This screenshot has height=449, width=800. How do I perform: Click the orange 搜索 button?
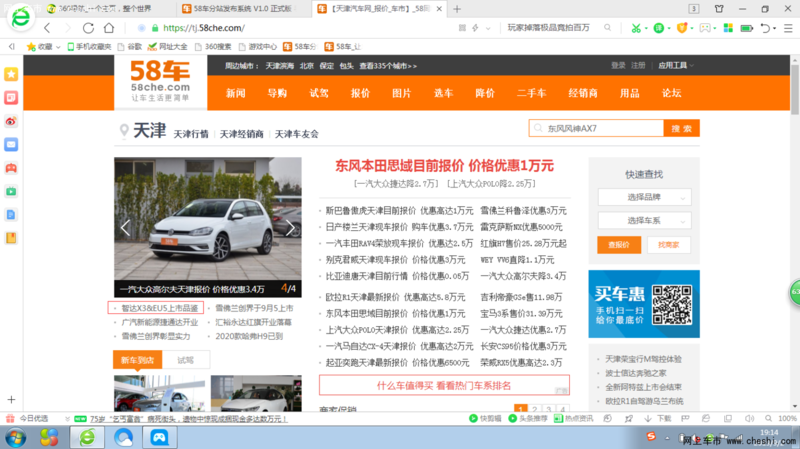(x=681, y=129)
